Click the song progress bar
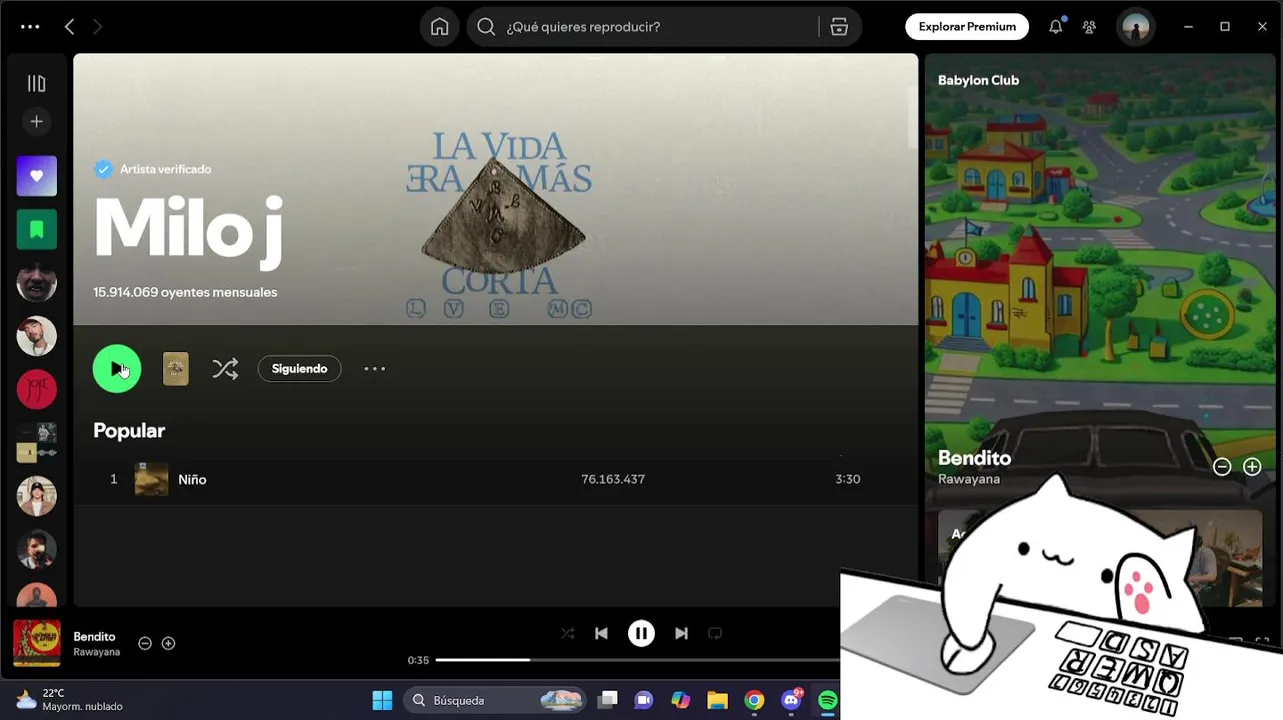1283x720 pixels. [638, 660]
